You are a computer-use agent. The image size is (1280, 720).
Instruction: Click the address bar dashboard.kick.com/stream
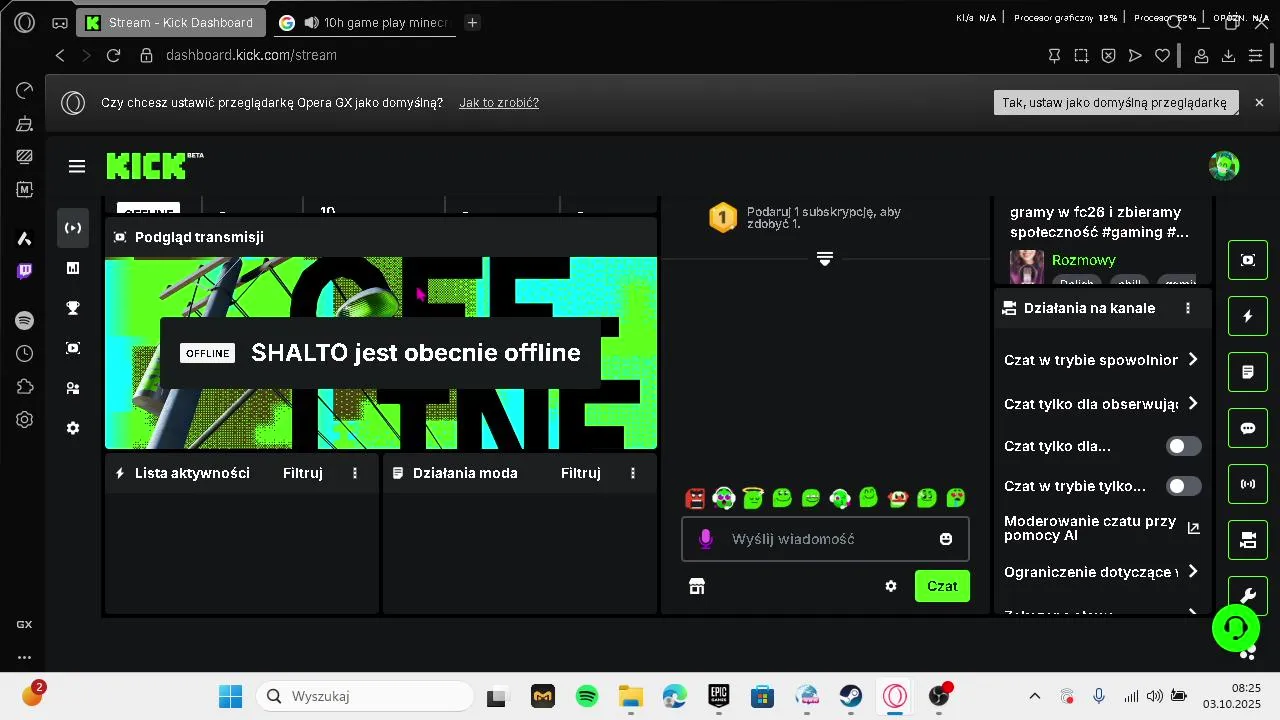[251, 56]
